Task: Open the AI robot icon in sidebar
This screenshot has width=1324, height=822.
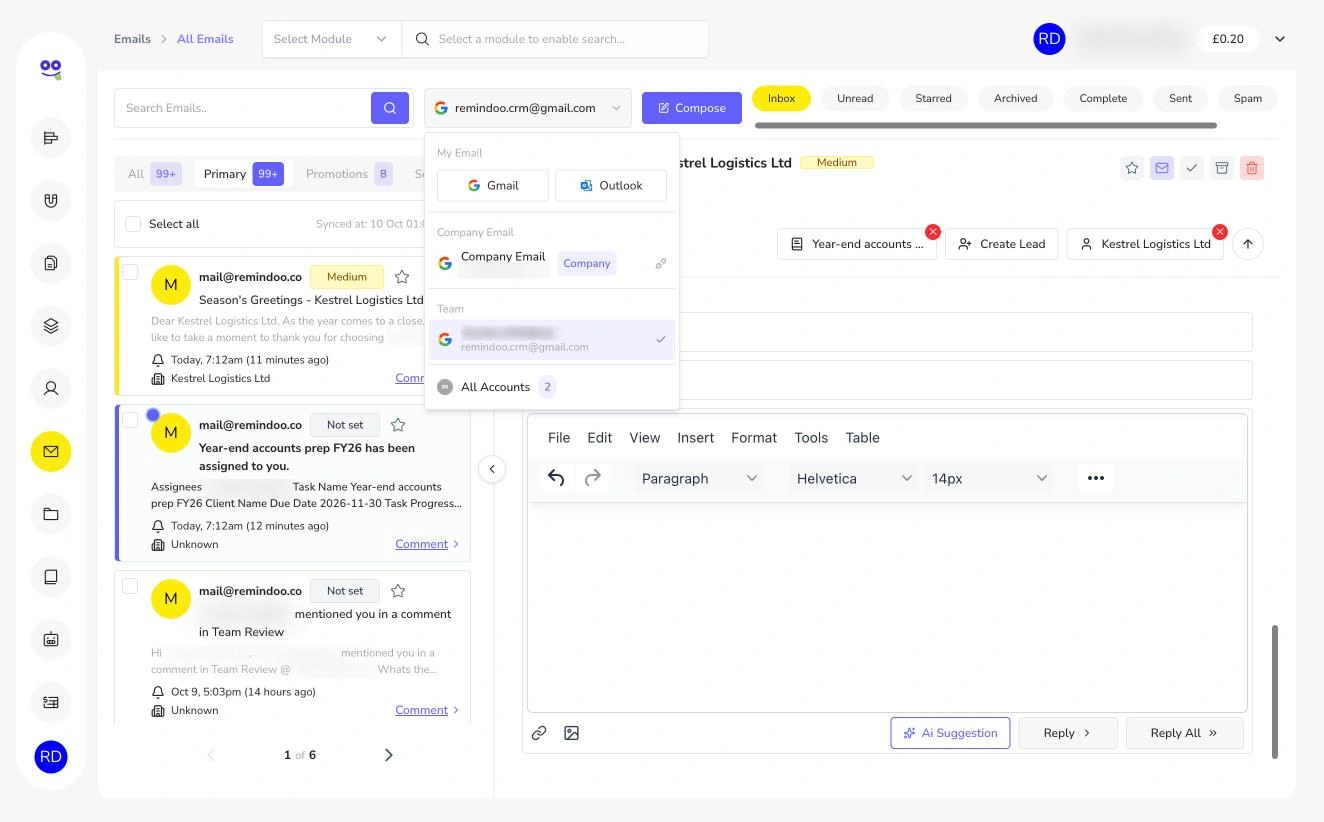Action: 51,640
